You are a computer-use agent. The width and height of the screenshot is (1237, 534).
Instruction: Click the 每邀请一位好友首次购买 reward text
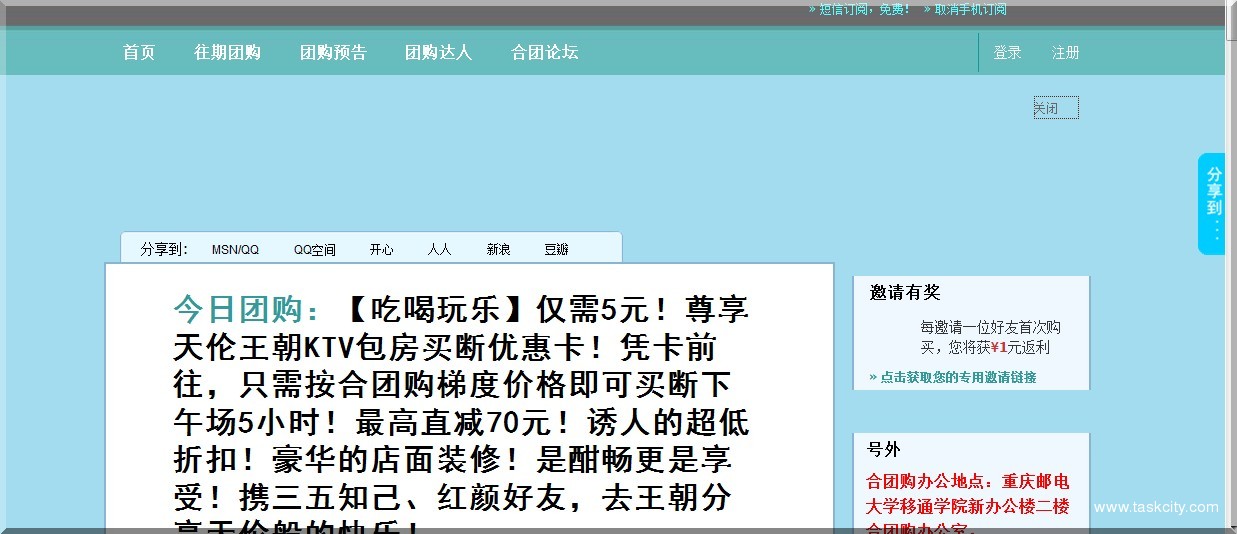coord(990,337)
